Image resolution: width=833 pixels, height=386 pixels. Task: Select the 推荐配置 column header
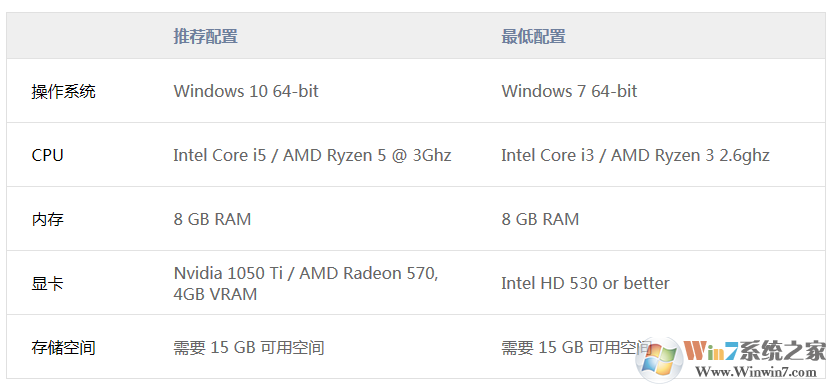click(205, 36)
